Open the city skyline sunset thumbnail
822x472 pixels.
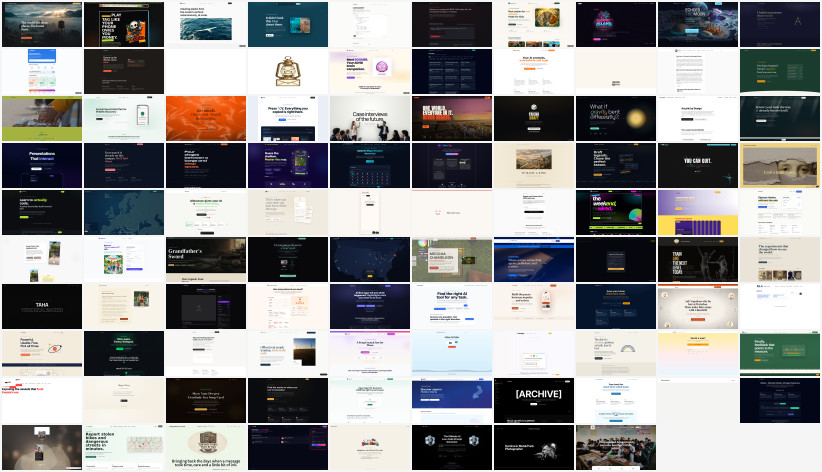[x=452, y=119]
